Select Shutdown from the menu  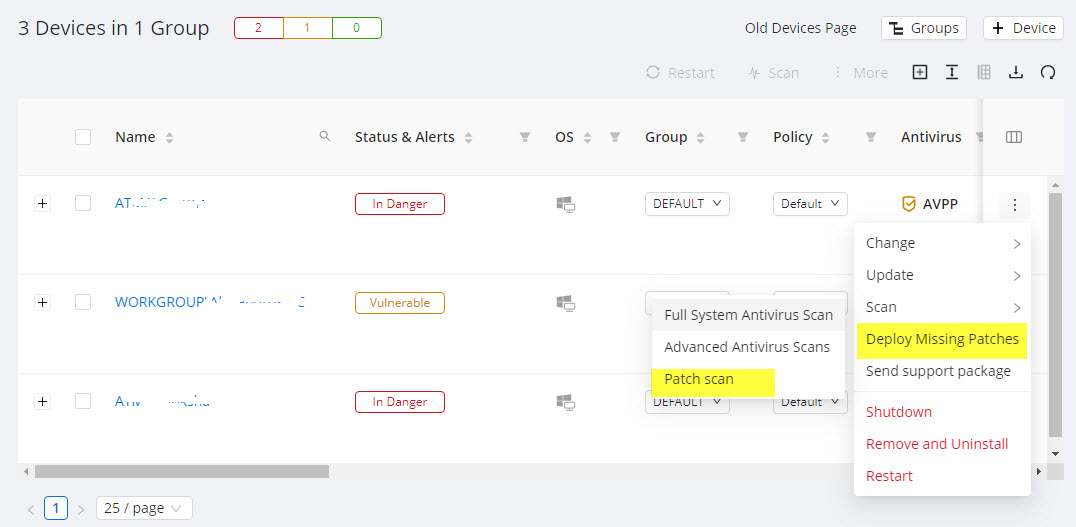tap(942, 412)
